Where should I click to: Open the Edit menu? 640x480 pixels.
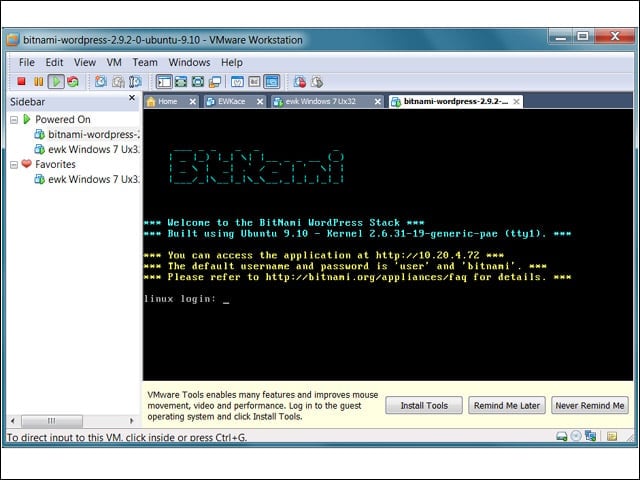[54, 62]
